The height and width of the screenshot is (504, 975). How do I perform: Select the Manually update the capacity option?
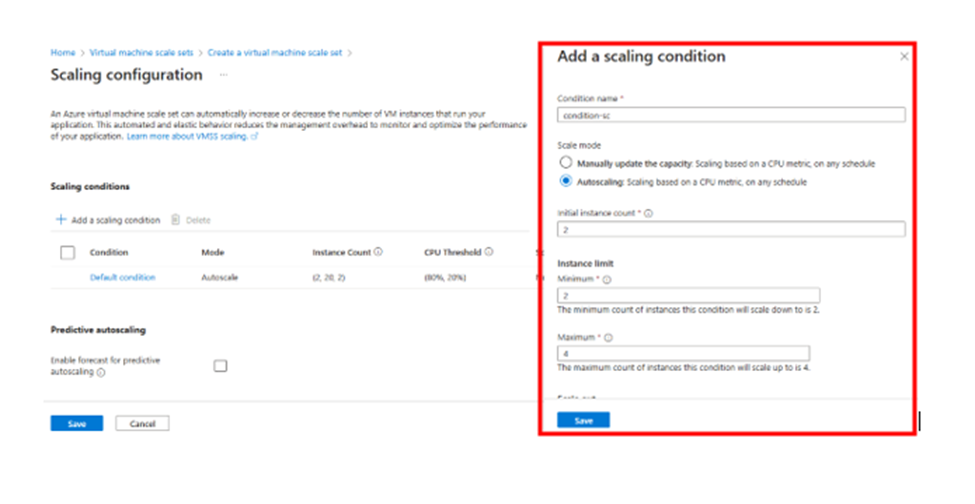click(x=566, y=162)
